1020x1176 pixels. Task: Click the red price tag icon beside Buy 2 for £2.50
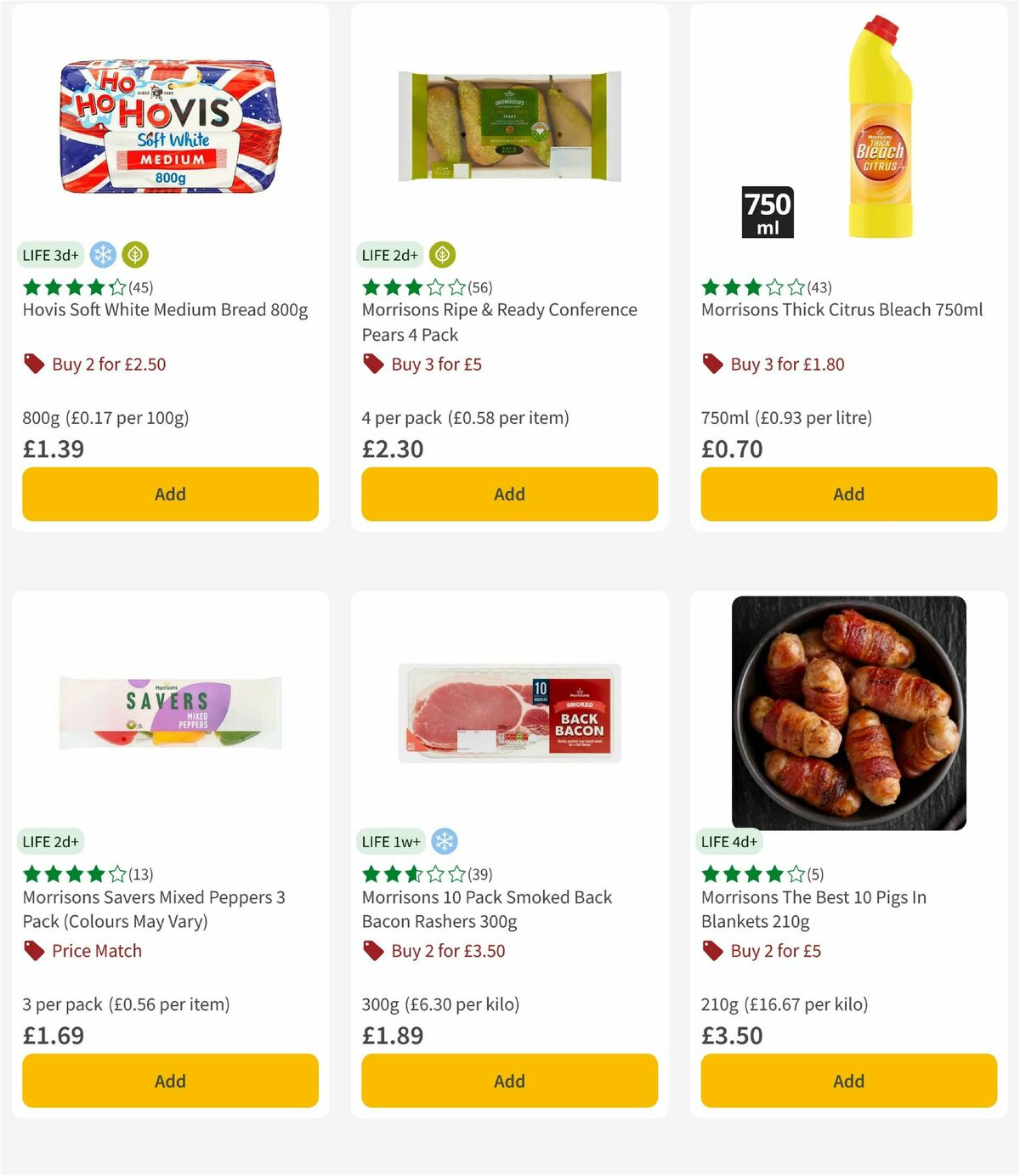click(x=34, y=364)
